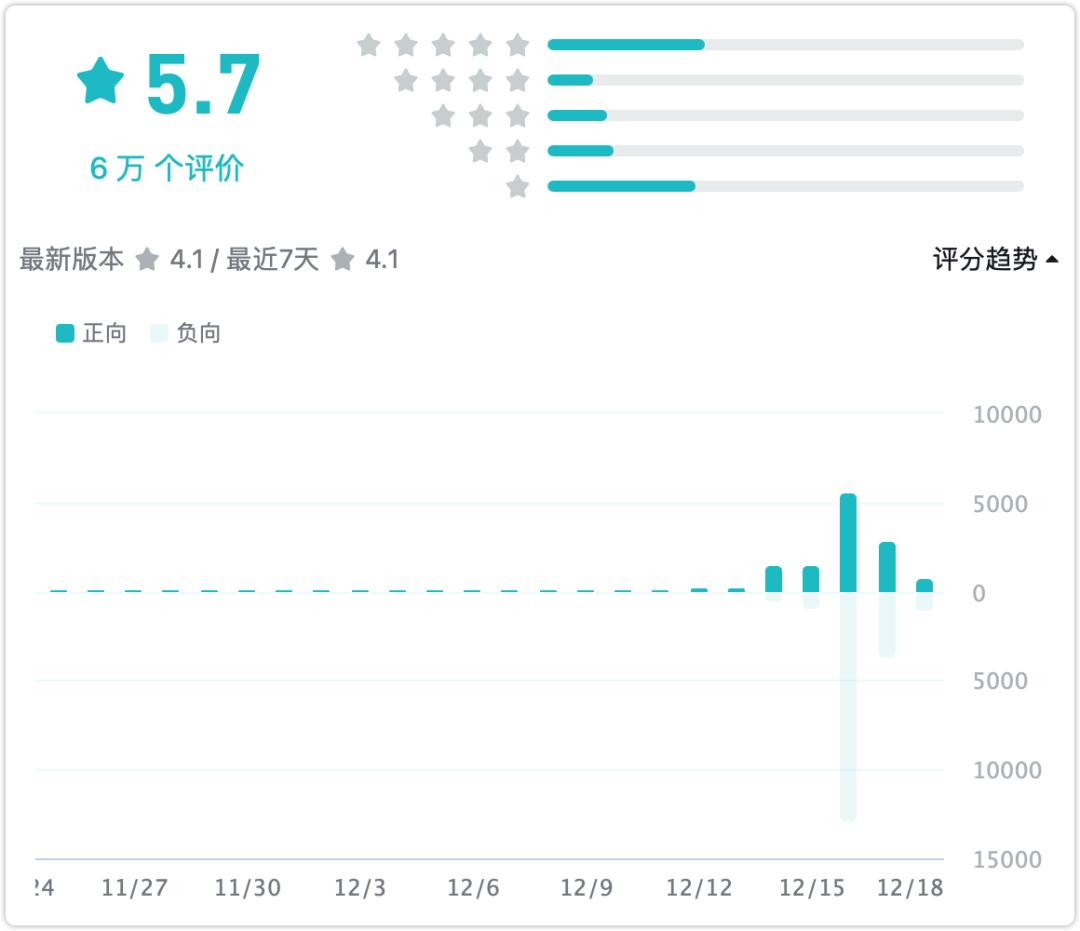The height and width of the screenshot is (931, 1080).
Task: Click the two-star rating row stars
Action: [499, 151]
